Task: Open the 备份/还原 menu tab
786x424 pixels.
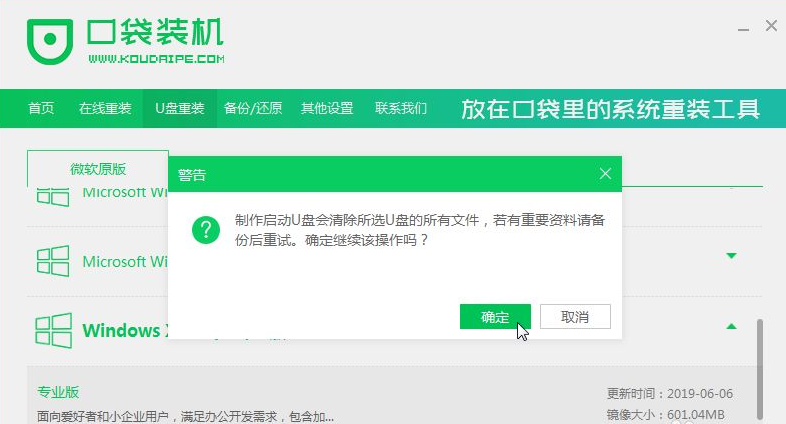Action: pos(253,108)
